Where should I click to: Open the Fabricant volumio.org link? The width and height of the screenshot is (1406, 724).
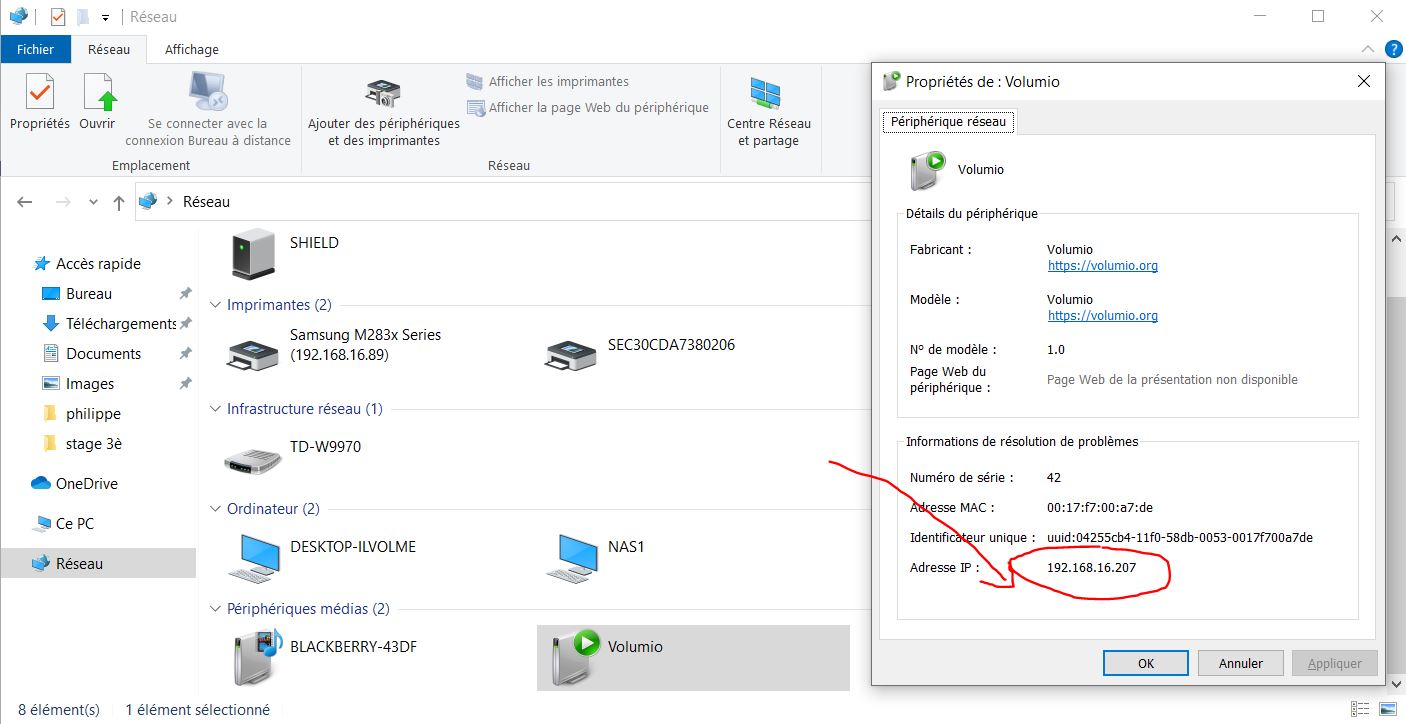[1102, 266]
